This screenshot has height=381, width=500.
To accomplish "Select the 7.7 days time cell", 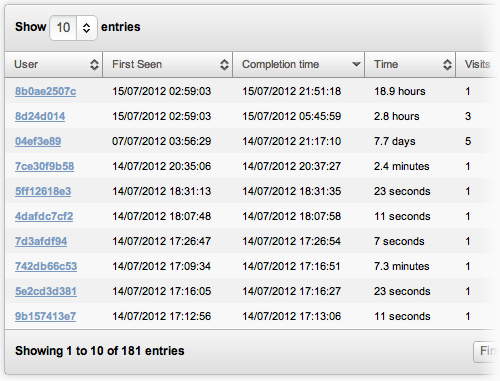I will pyautogui.click(x=395, y=141).
